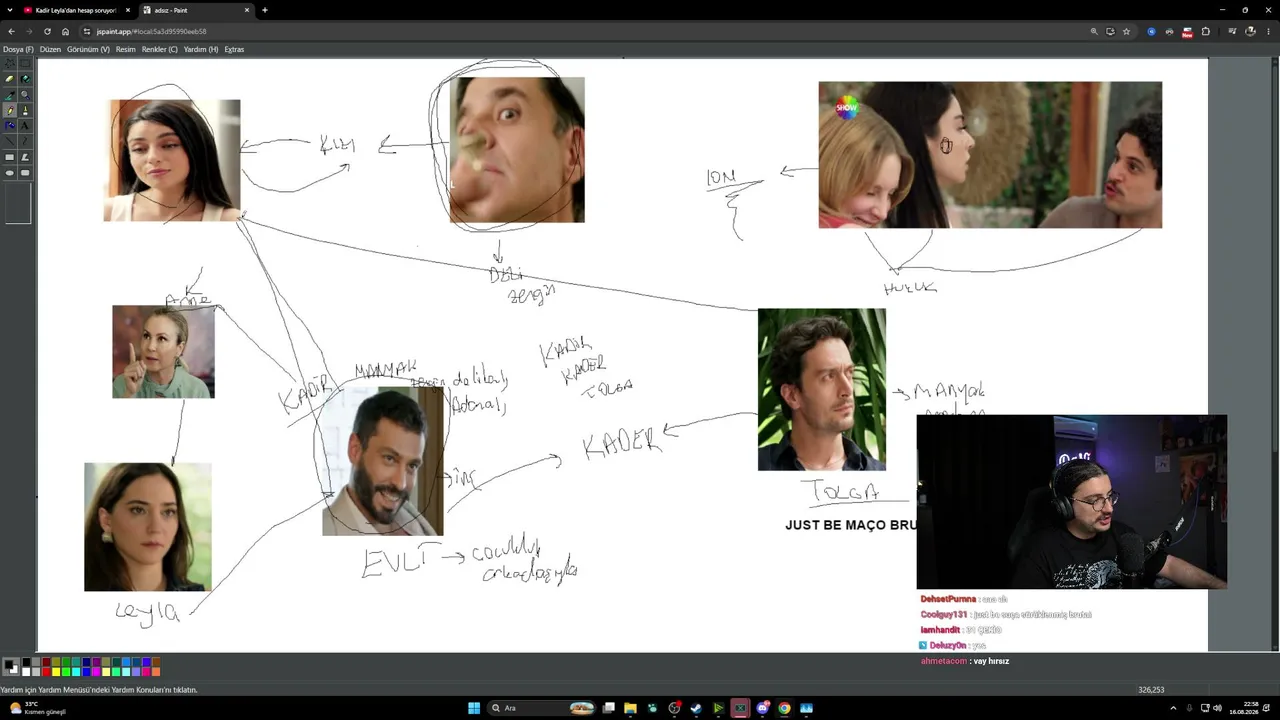
Task: Select the Magnifier tool
Action: tap(25, 94)
